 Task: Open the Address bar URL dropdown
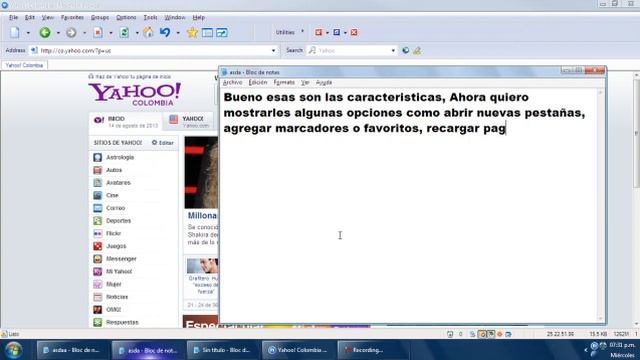(x=273, y=51)
